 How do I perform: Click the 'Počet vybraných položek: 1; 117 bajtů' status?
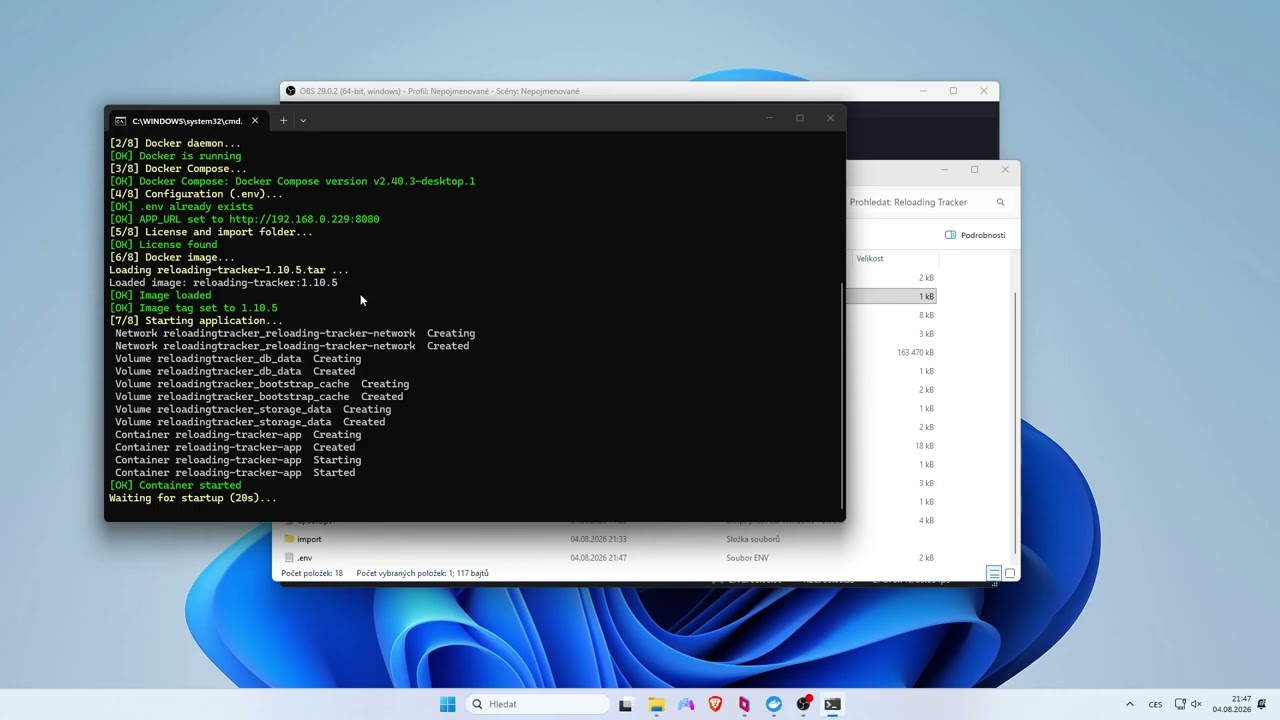(x=422, y=573)
